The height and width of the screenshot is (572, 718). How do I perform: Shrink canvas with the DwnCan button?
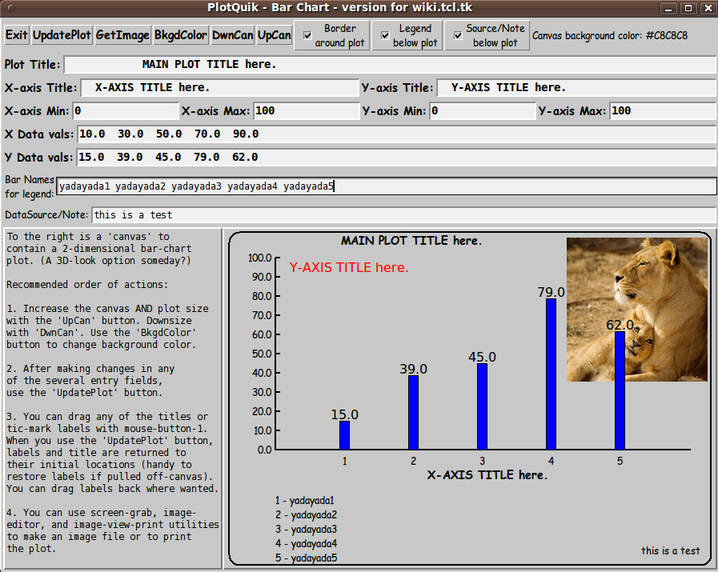pos(232,35)
